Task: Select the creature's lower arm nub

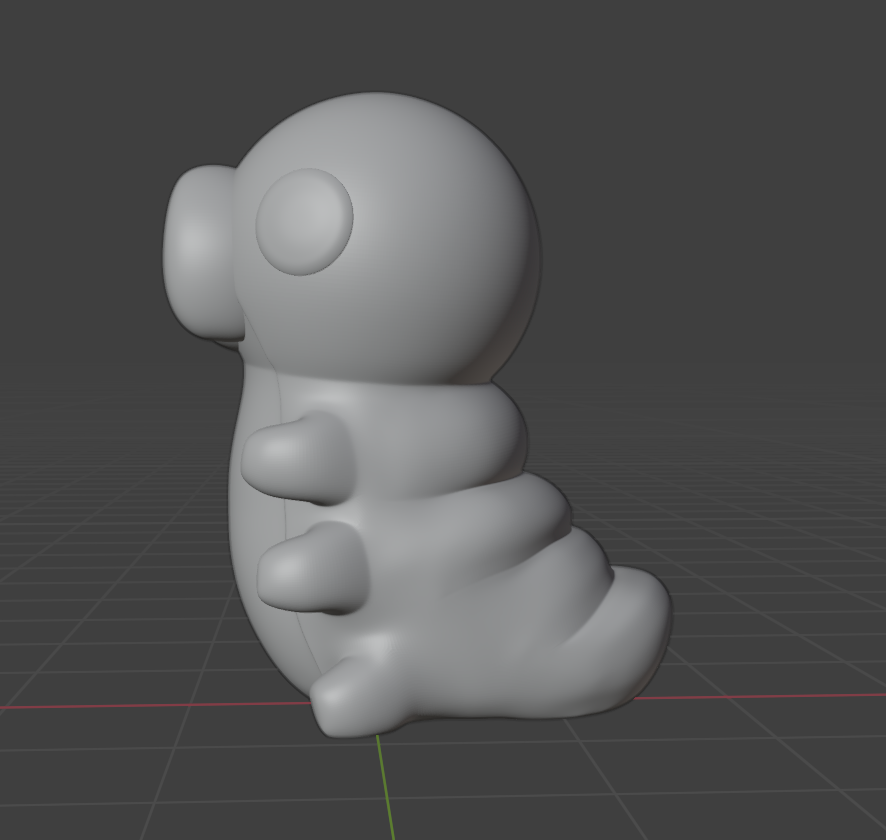Action: click(312, 568)
